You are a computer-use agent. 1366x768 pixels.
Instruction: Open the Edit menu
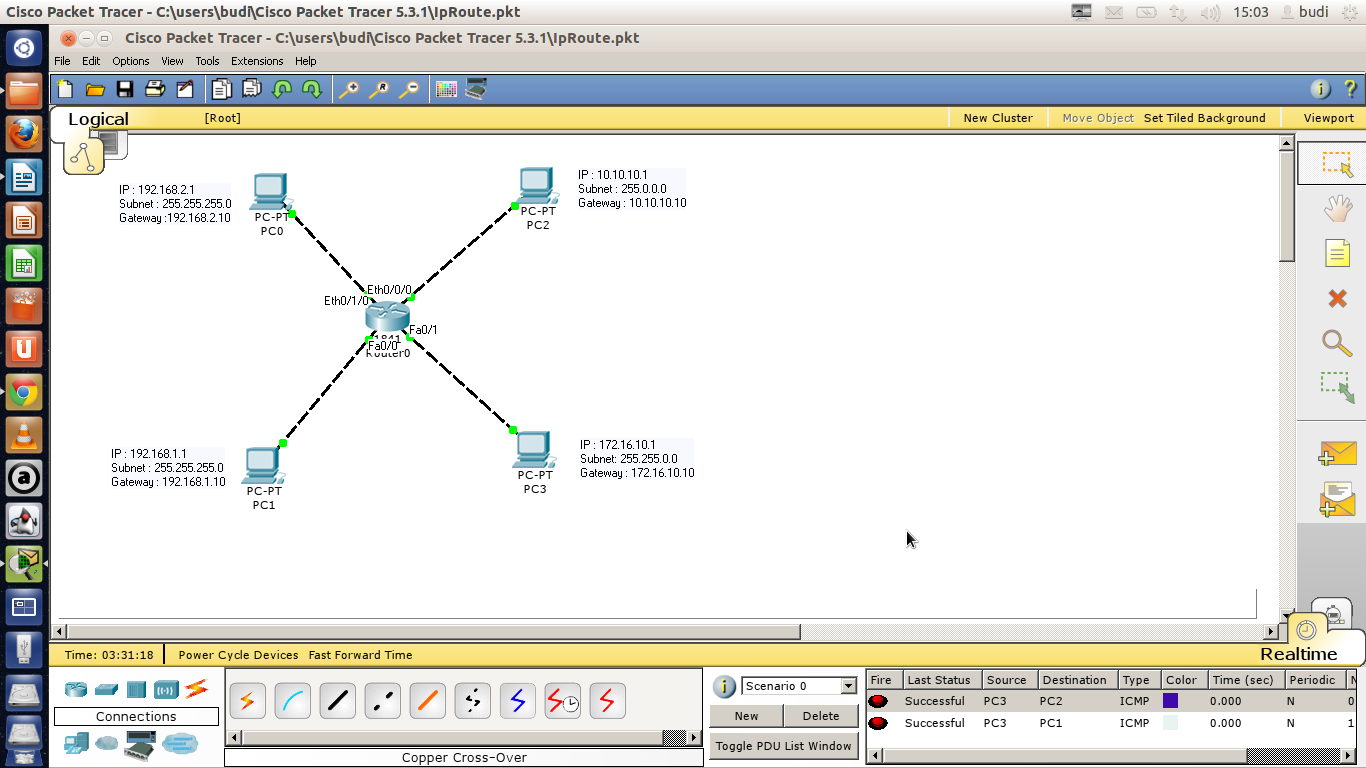click(x=91, y=61)
